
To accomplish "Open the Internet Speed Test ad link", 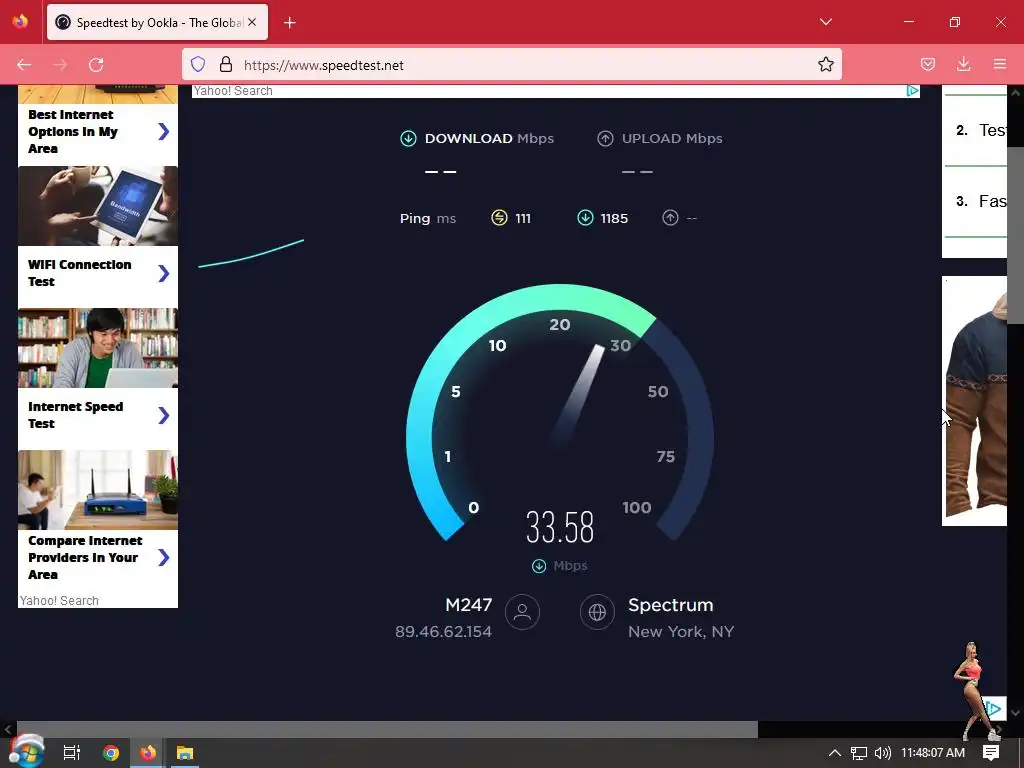I will pyautogui.click(x=98, y=415).
